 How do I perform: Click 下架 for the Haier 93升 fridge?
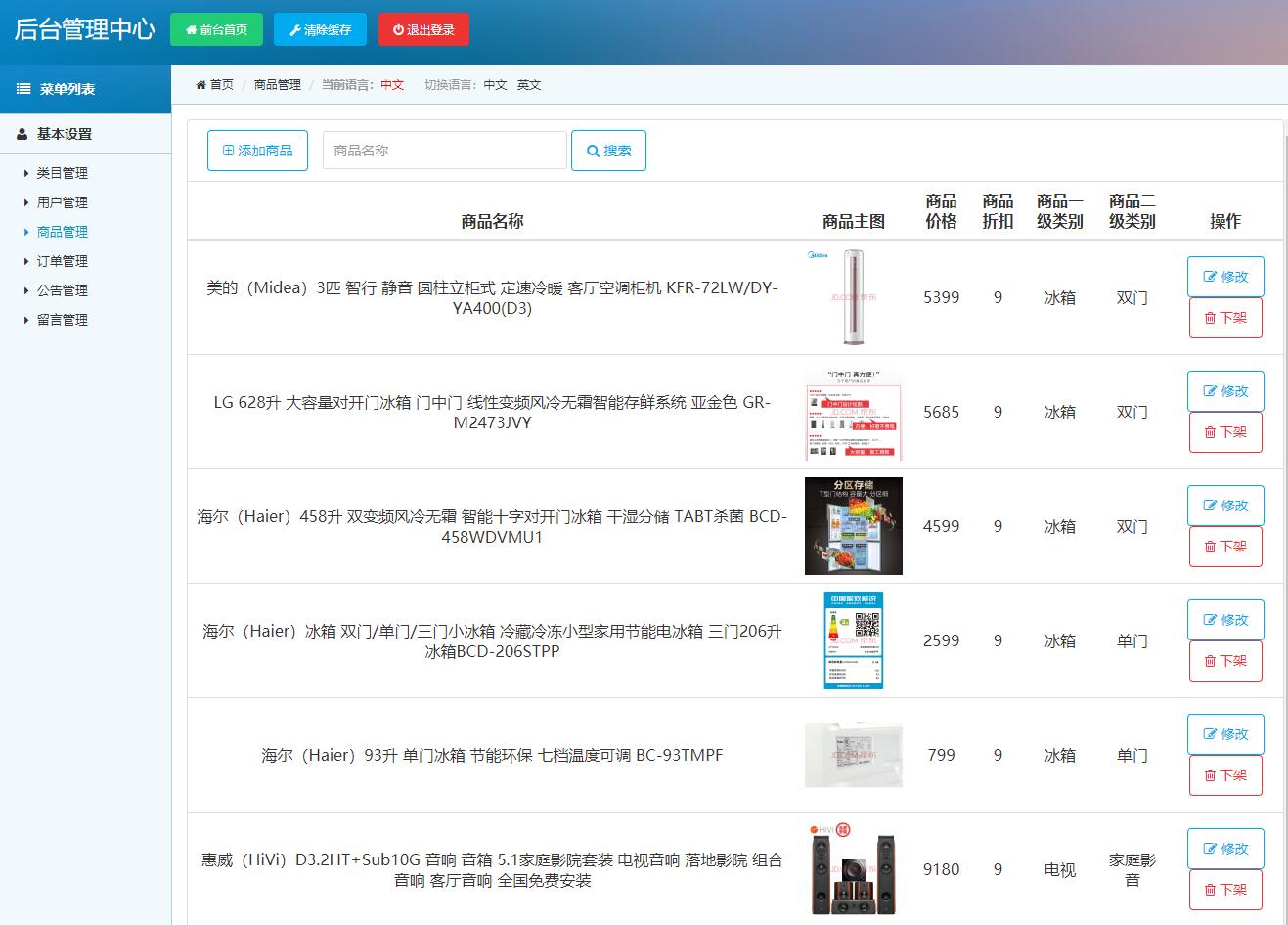[1225, 775]
